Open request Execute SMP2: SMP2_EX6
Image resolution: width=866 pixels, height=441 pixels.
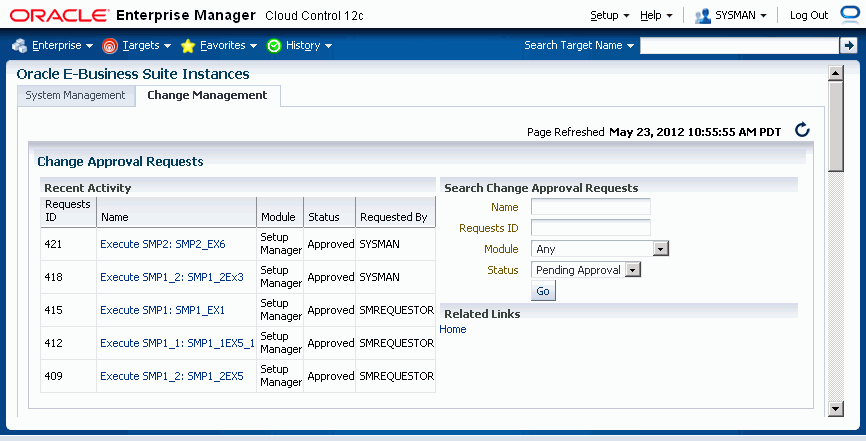click(162, 244)
